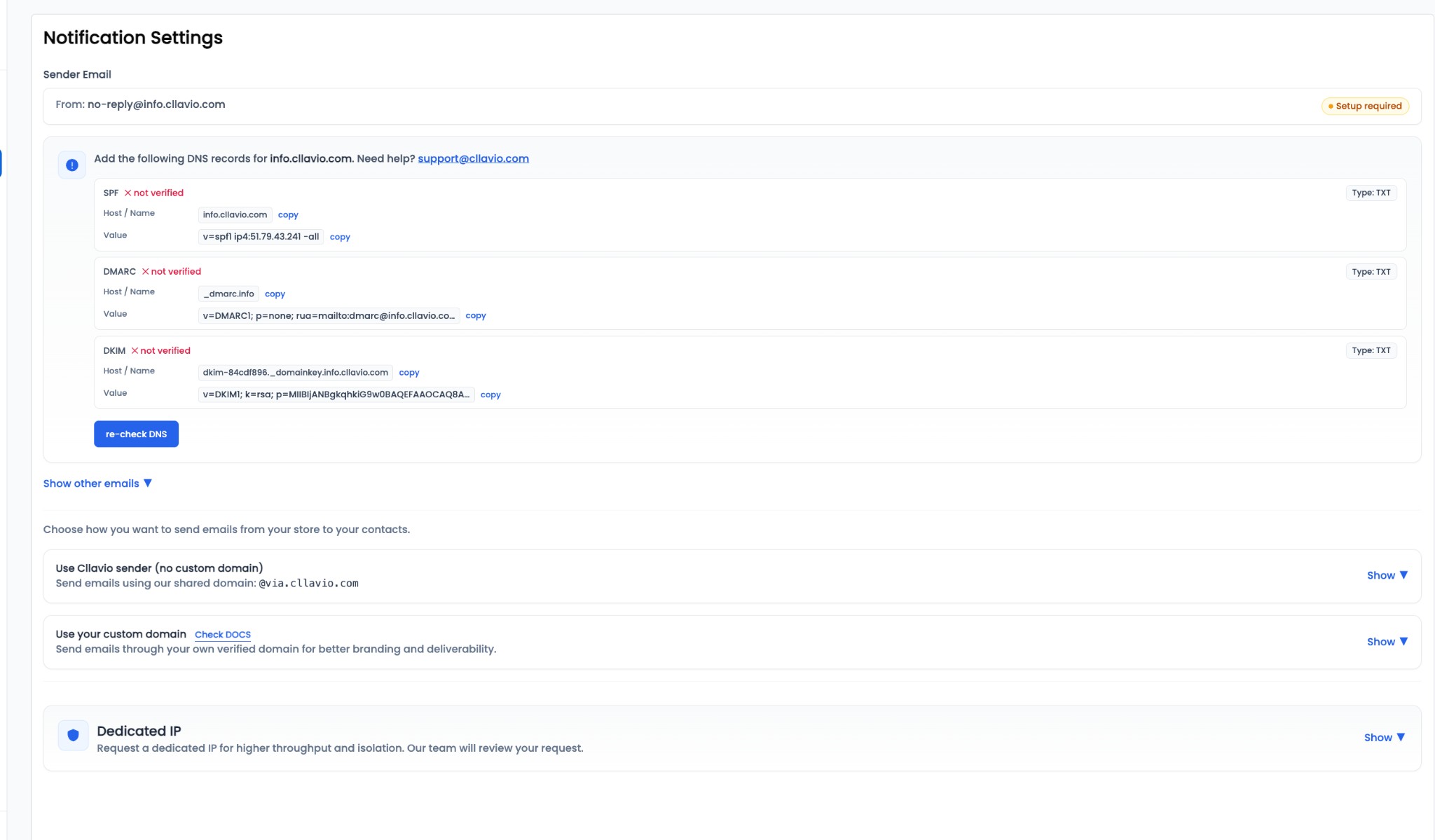The width and height of the screenshot is (1435, 840).
Task: Click the shield icon beside Dedicated IP
Action: [x=73, y=735]
